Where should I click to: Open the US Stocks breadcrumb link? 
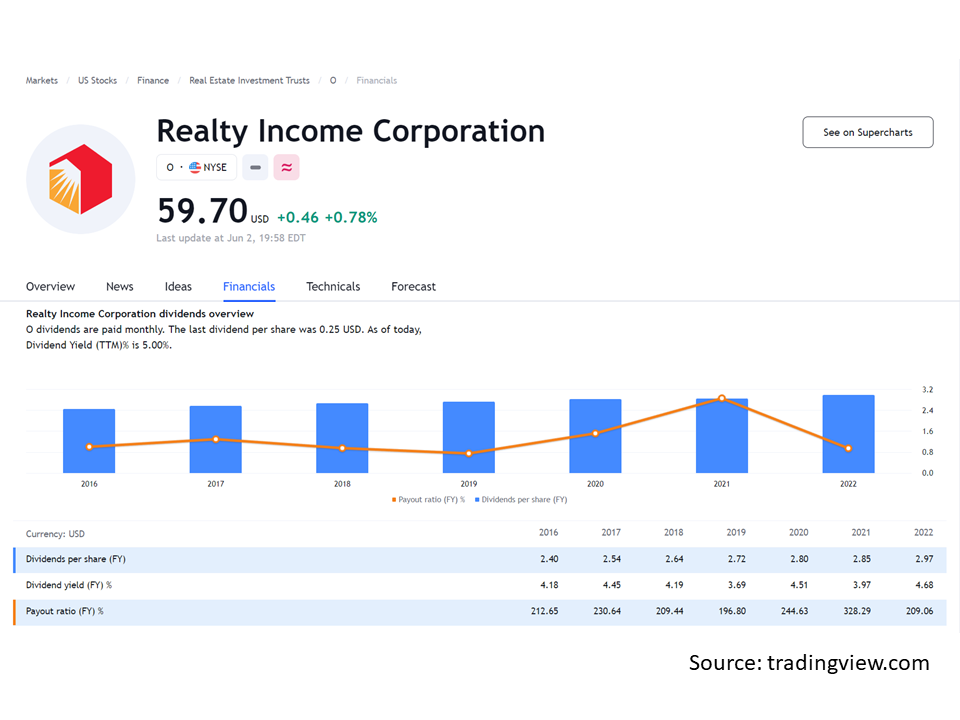pos(97,81)
